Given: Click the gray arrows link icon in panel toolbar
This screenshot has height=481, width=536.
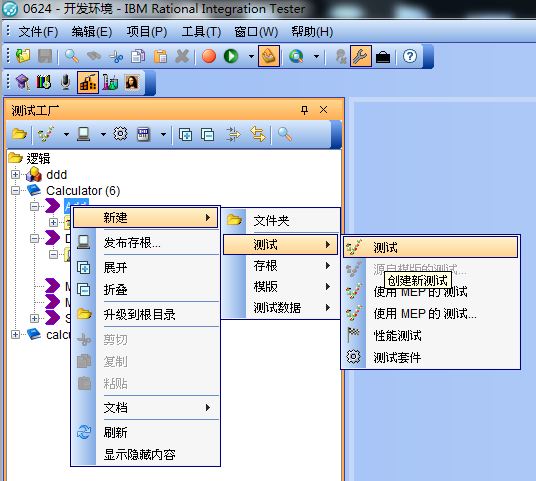Looking at the screenshot, I should (x=233, y=134).
